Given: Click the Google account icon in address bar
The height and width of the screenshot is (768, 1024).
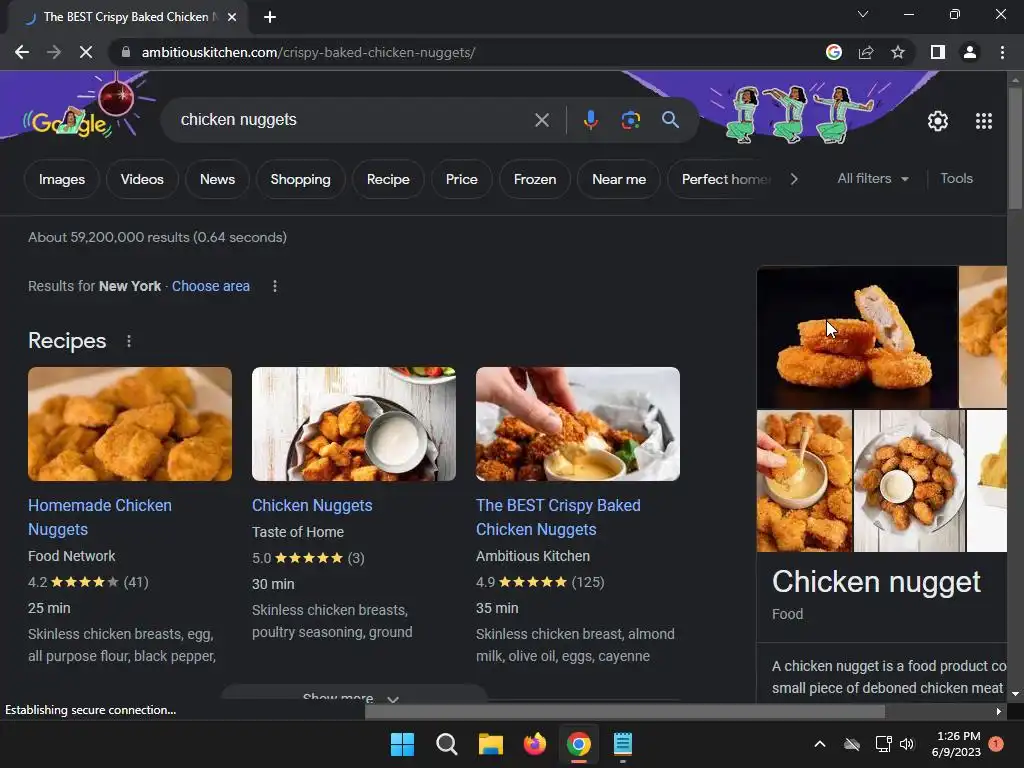Looking at the screenshot, I should (834, 52).
